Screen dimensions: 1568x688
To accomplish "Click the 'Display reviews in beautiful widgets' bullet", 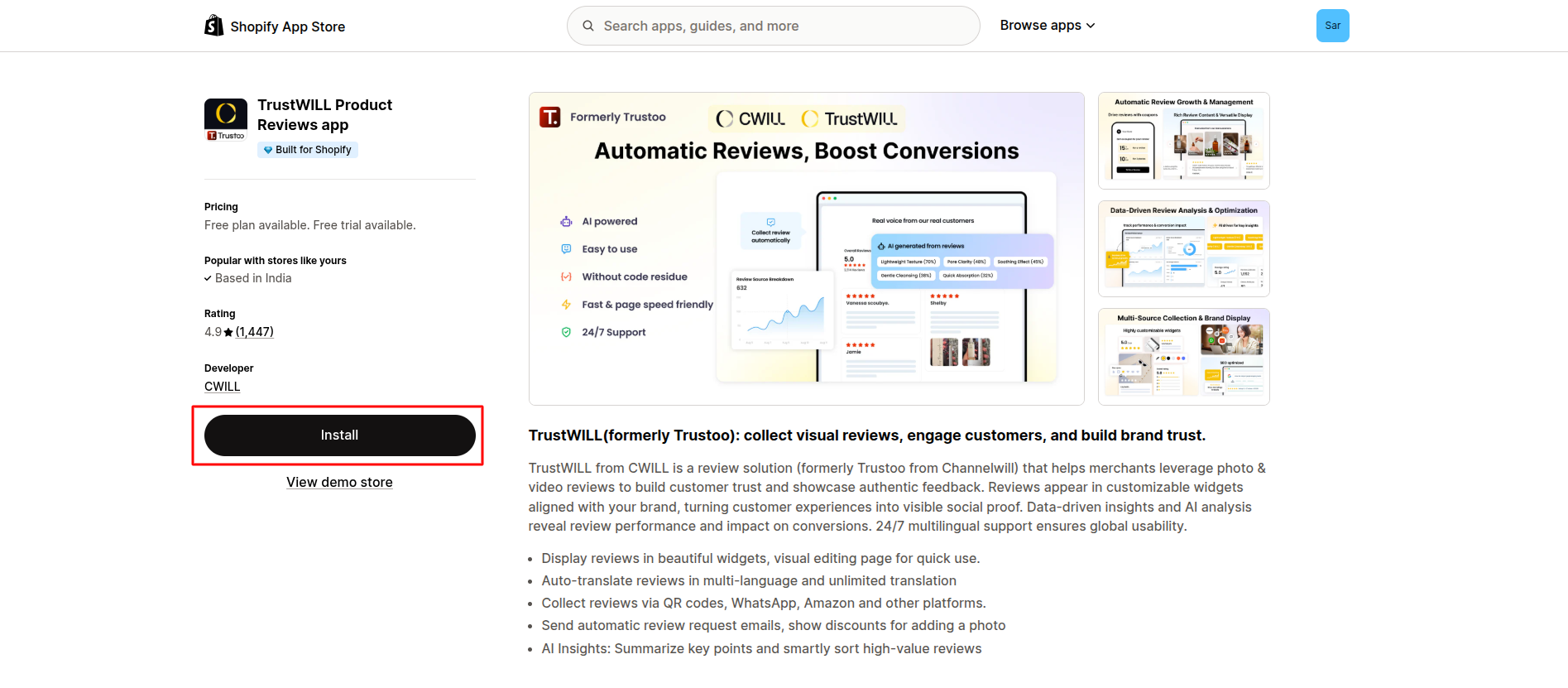I will 760,559.
